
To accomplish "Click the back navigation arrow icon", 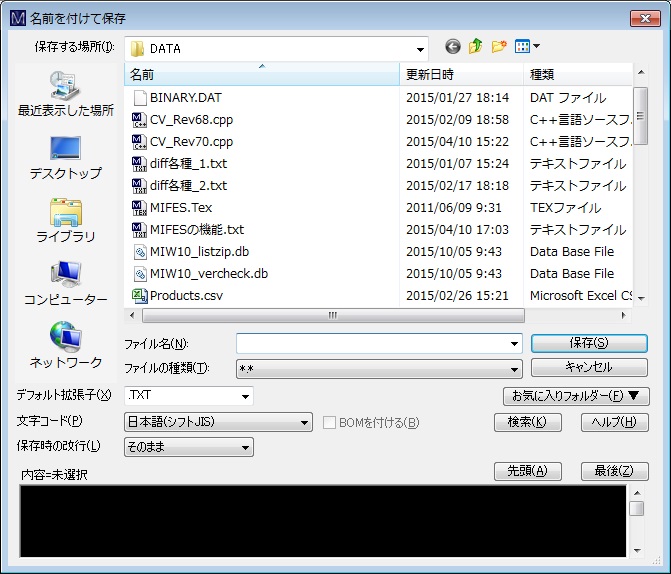I will 453,47.
